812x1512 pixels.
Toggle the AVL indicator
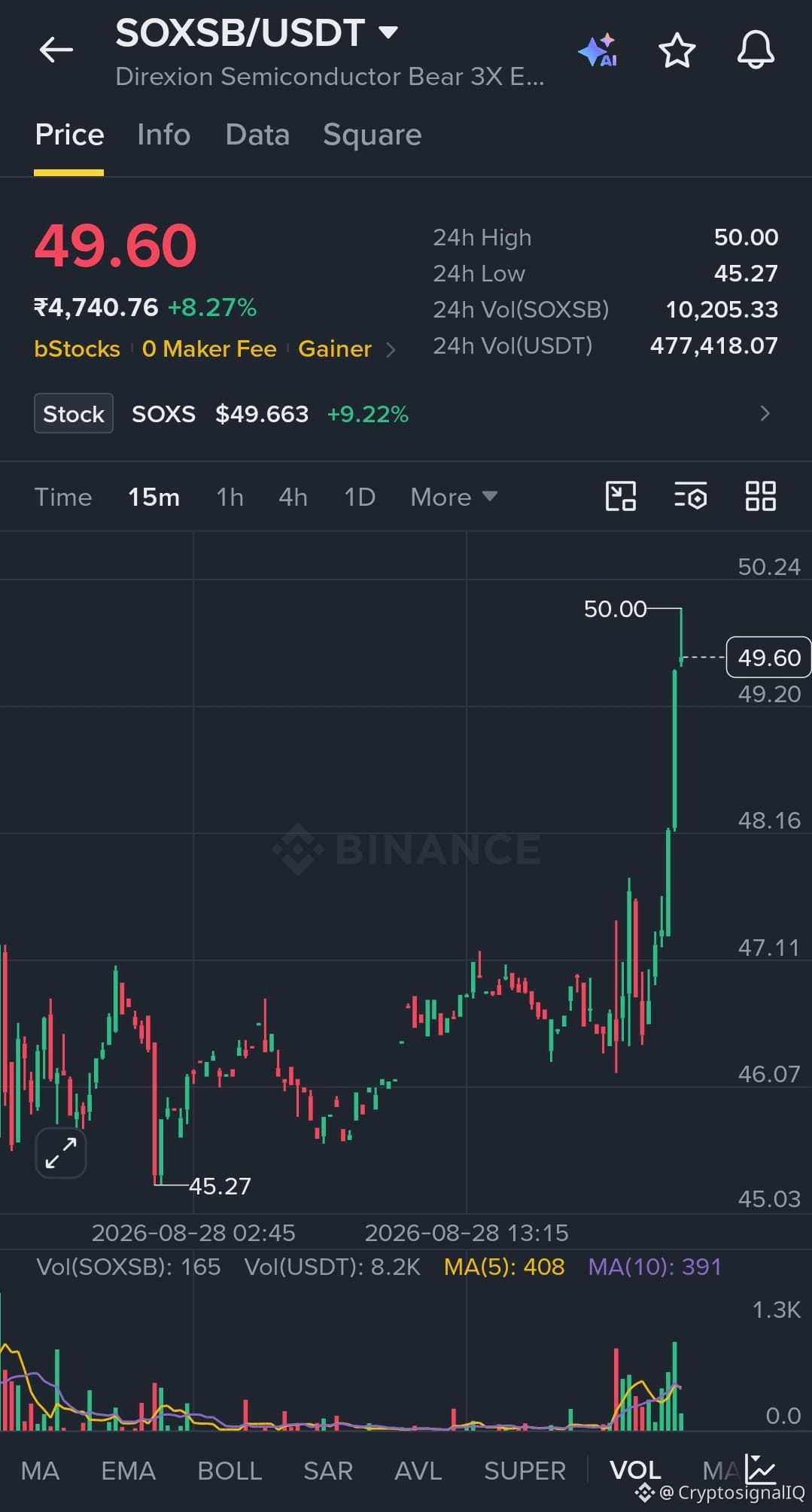(x=418, y=1471)
